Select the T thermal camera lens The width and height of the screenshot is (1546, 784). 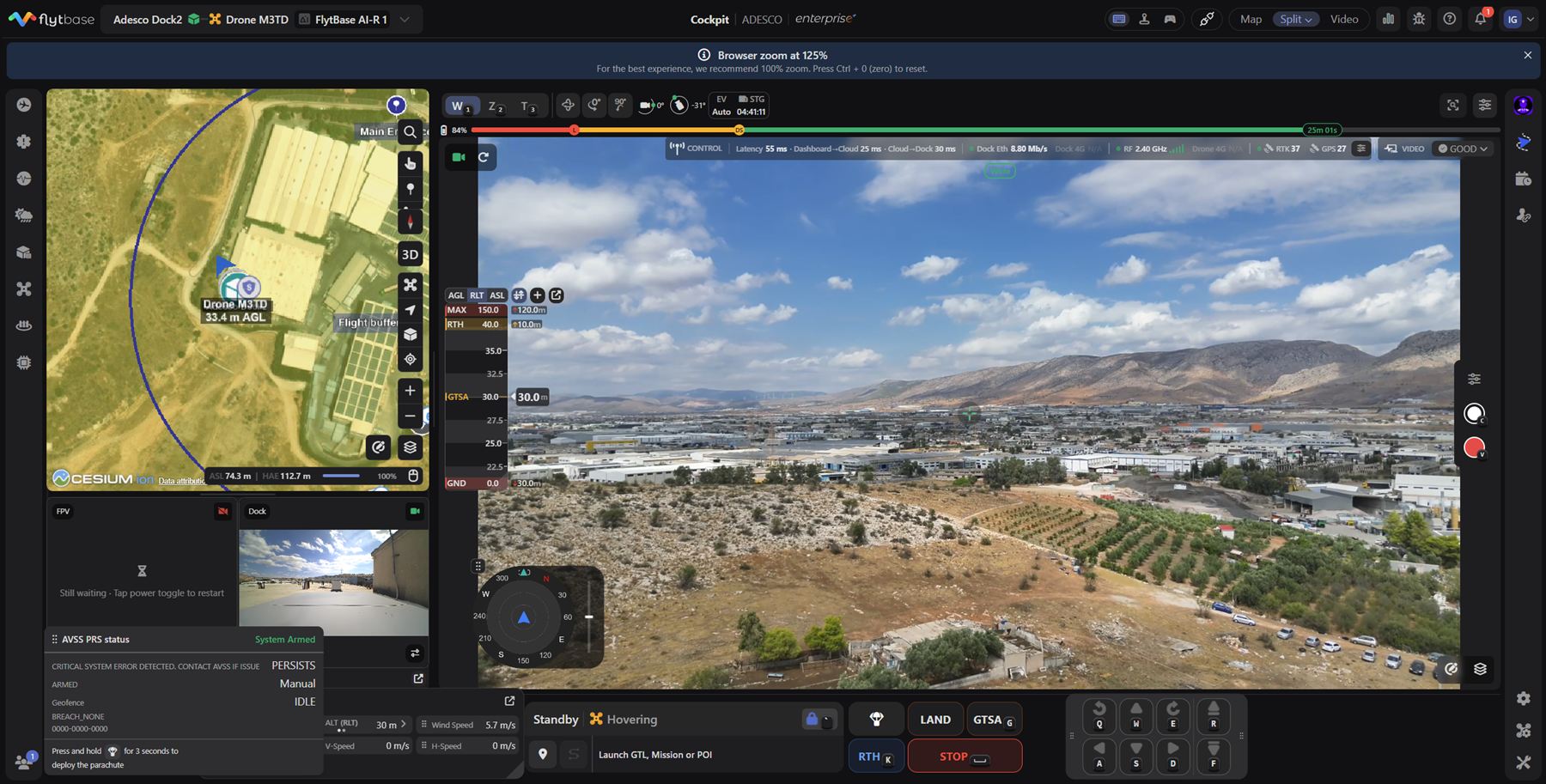[x=528, y=106]
